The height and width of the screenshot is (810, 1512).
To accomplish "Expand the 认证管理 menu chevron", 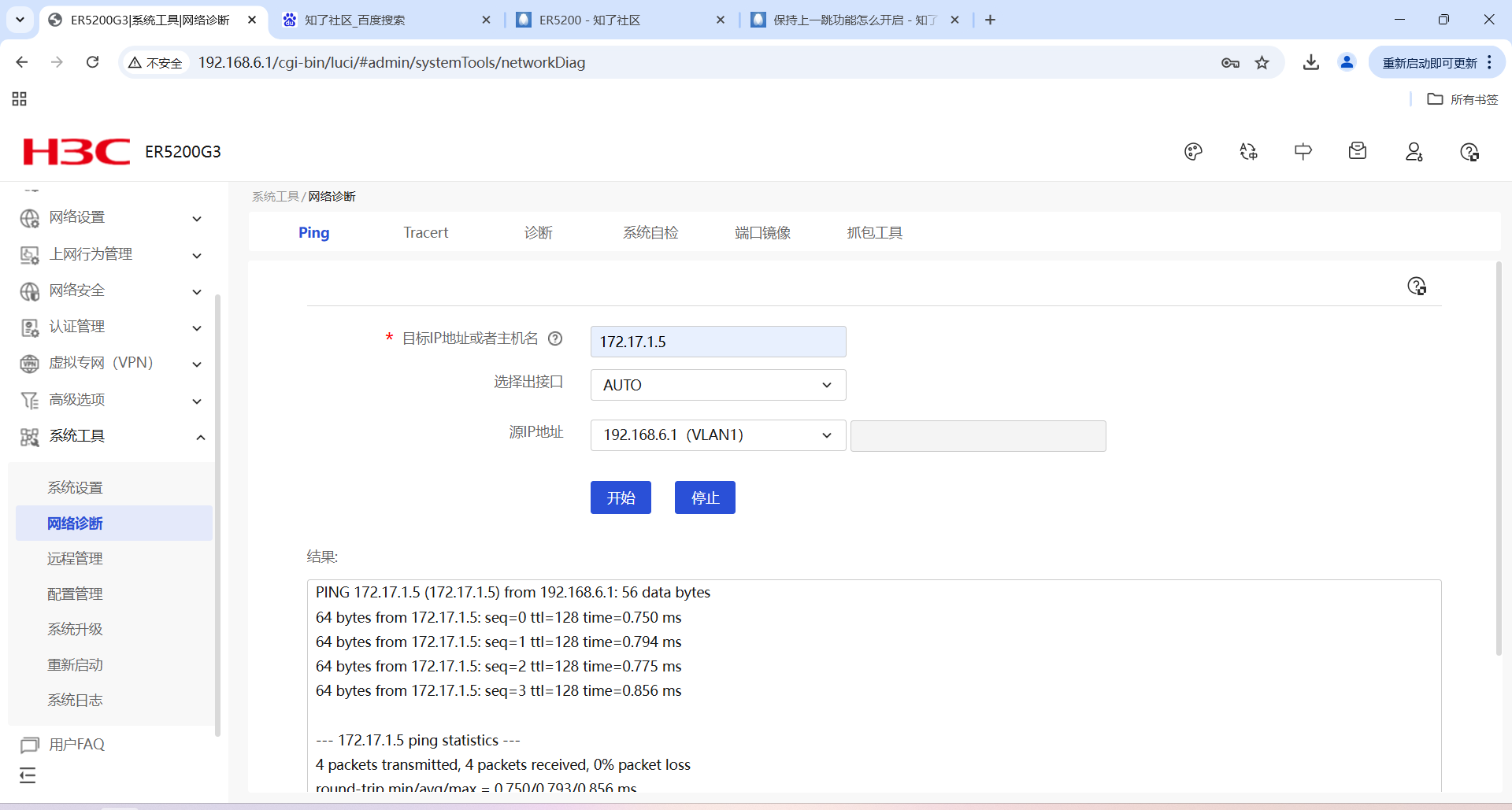I will click(197, 328).
